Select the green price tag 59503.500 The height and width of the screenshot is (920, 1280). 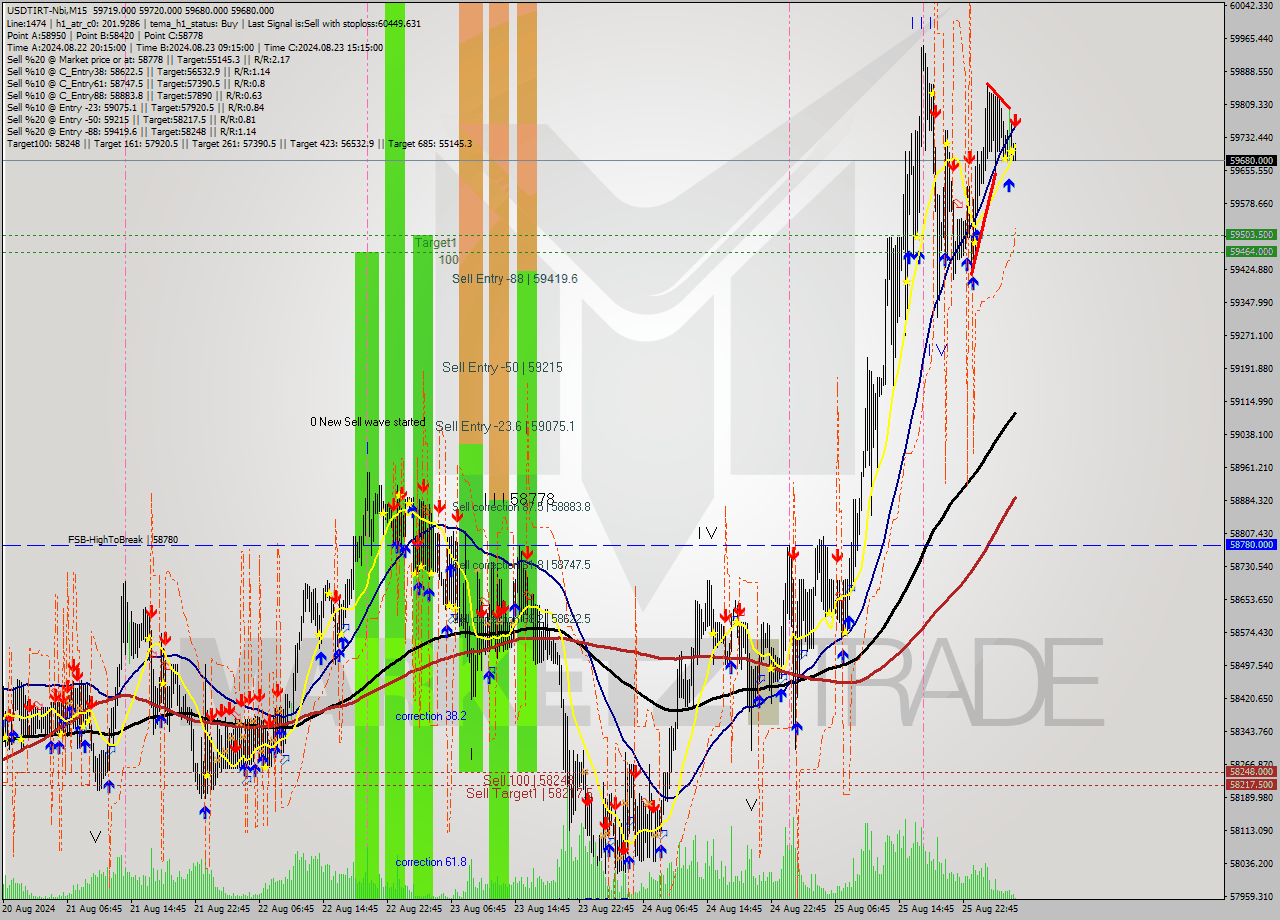(1252, 235)
